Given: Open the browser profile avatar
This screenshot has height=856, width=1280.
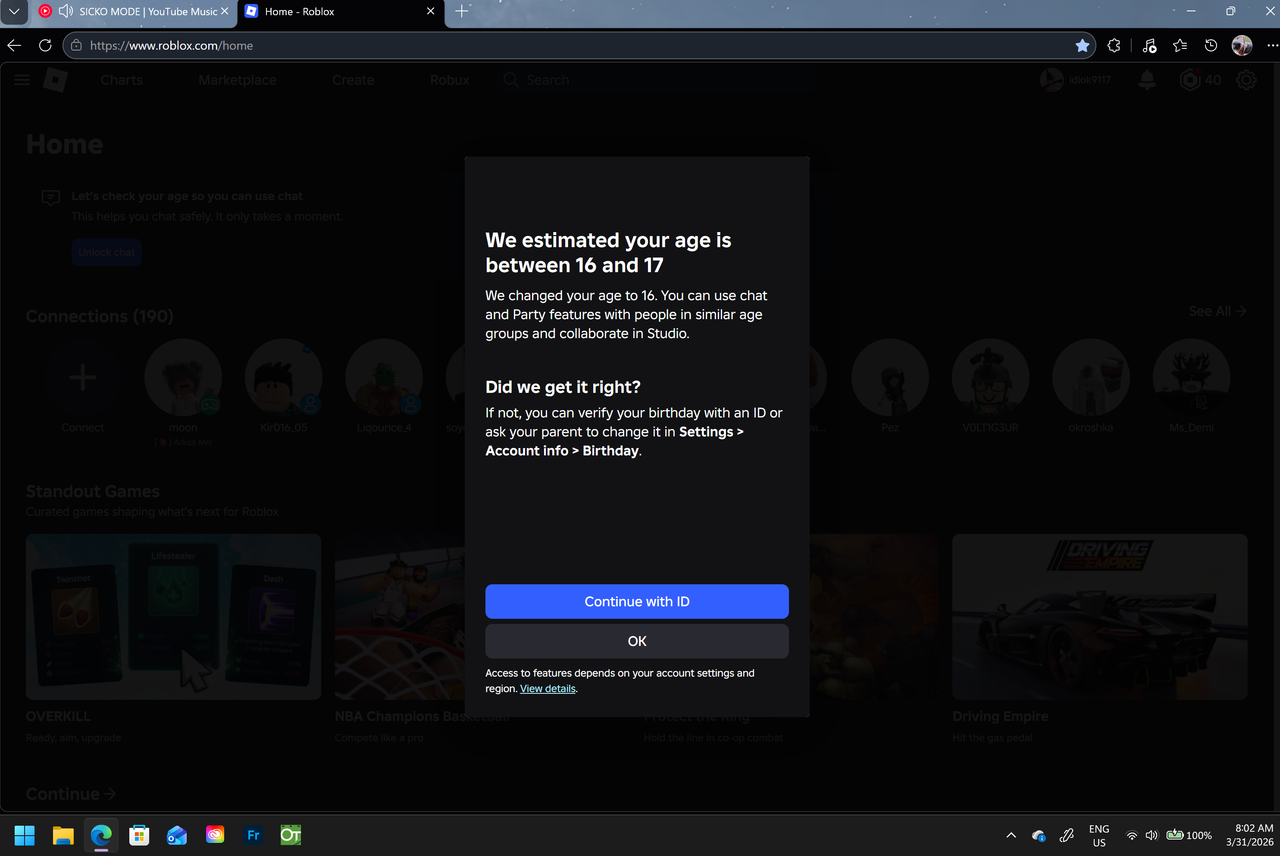Looking at the screenshot, I should [1242, 45].
